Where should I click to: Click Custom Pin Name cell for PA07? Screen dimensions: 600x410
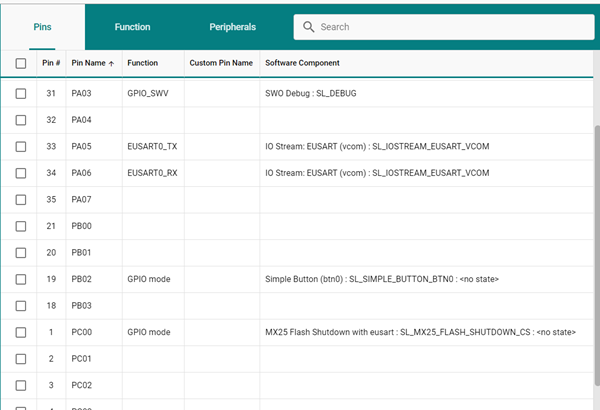coord(221,199)
